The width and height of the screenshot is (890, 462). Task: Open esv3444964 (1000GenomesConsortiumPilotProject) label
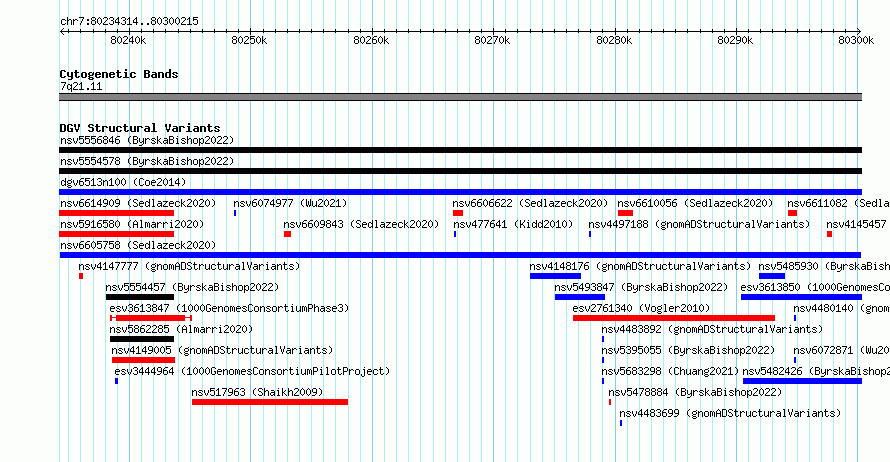pyautogui.click(x=252, y=371)
